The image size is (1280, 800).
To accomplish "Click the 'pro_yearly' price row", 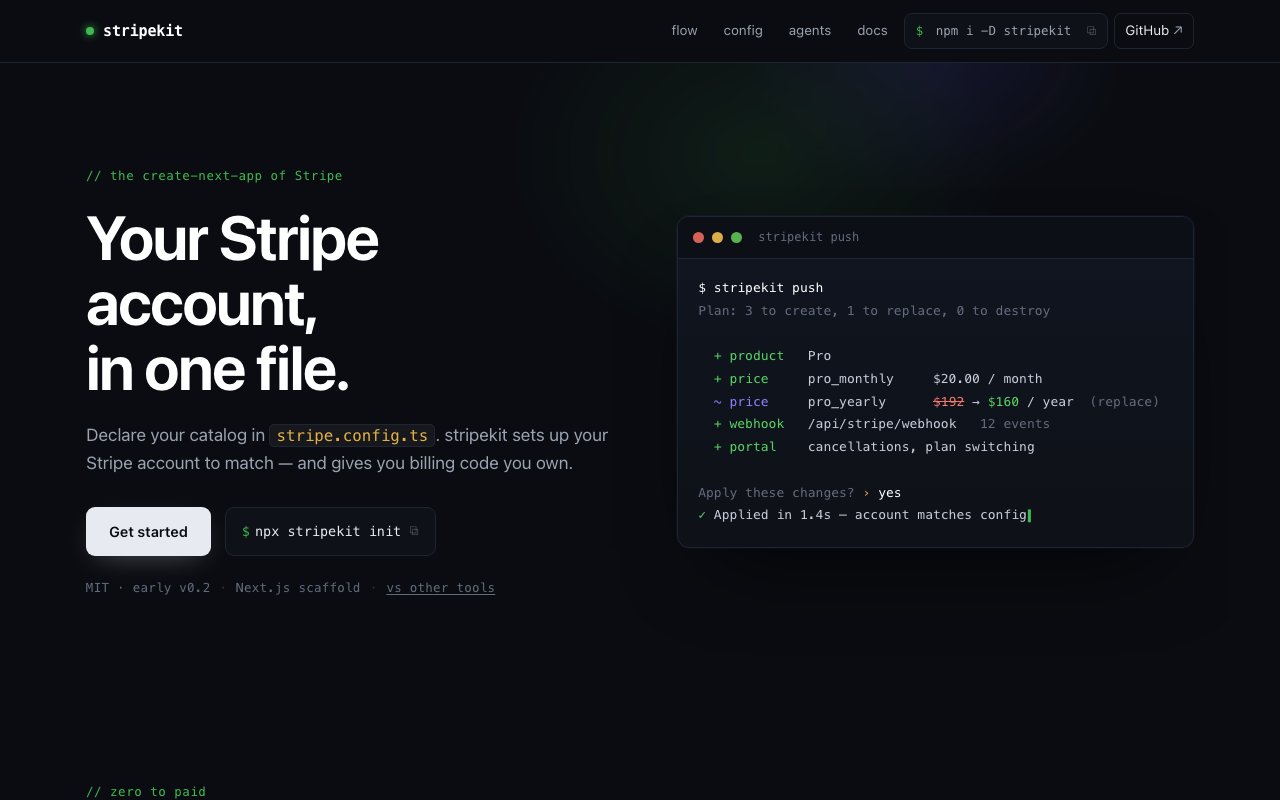I will [x=936, y=402].
